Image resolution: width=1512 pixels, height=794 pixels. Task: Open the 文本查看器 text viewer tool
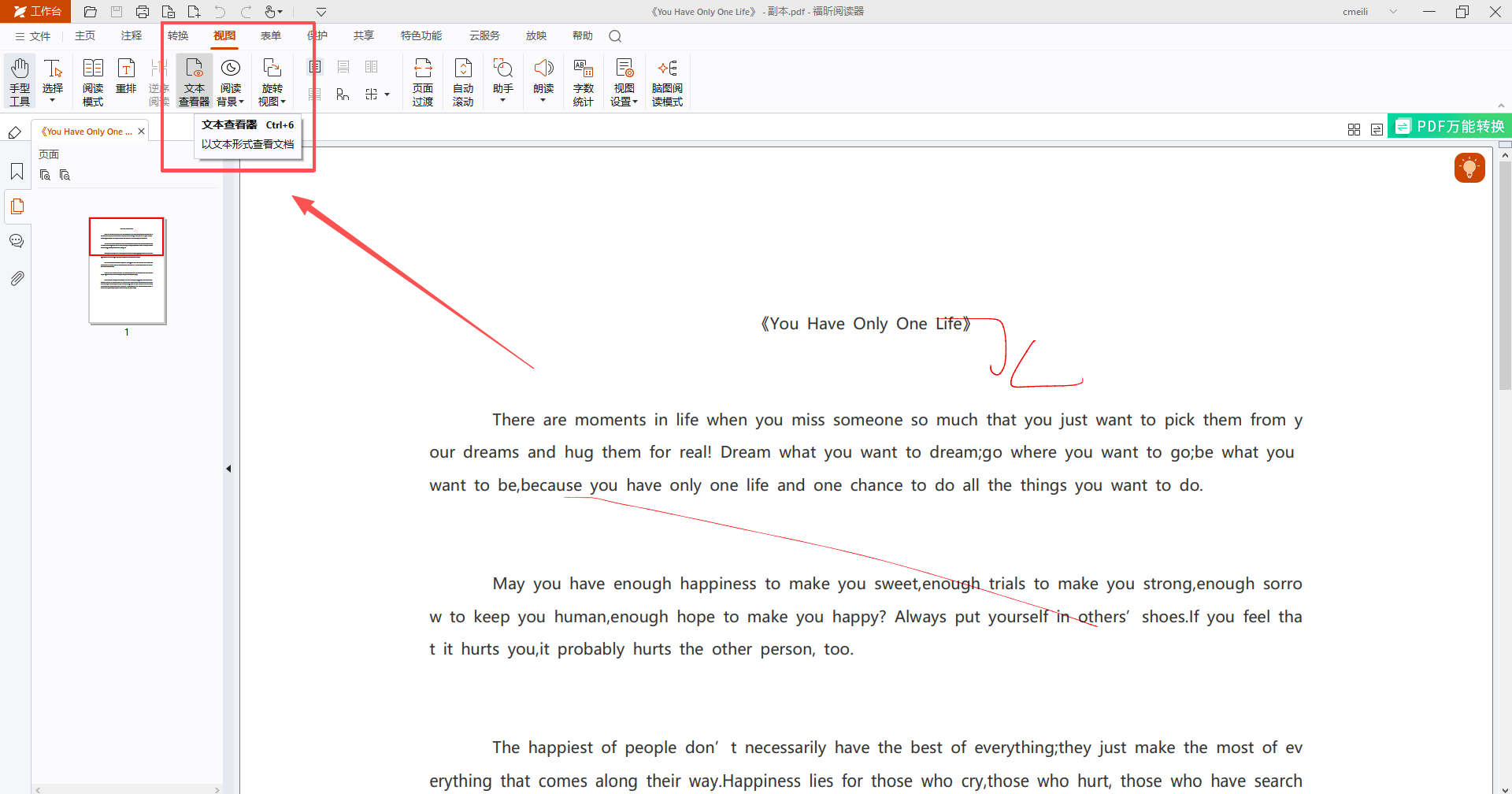coord(194,80)
